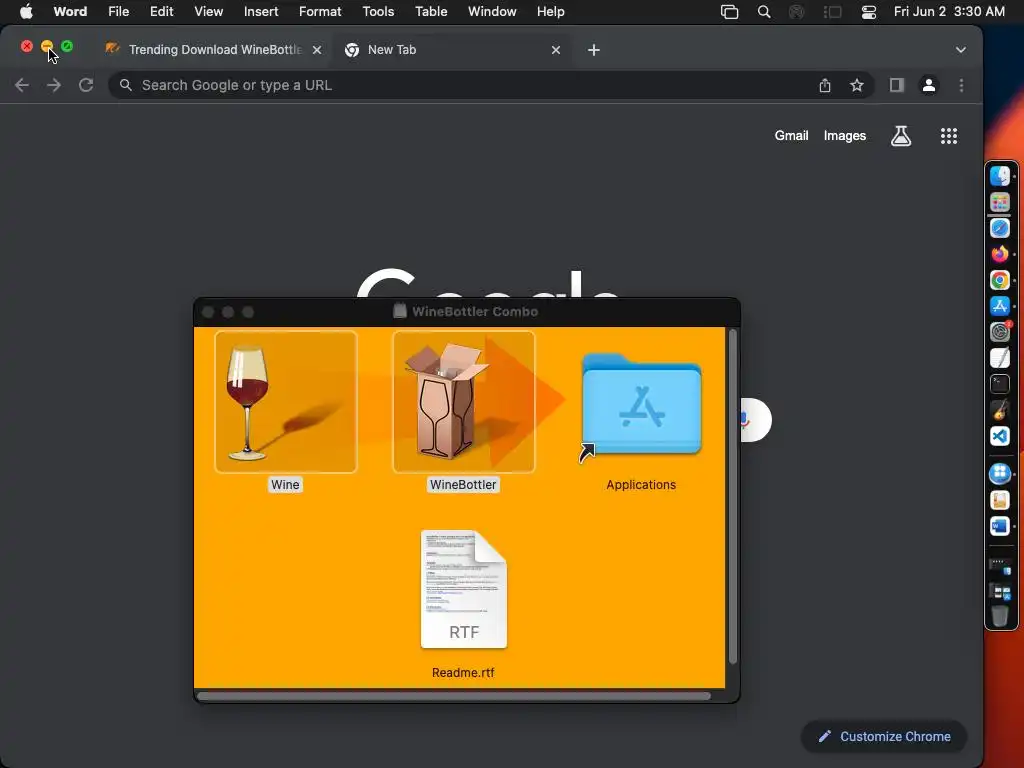Open the Applications folder shortcut
The height and width of the screenshot is (768, 1024).
pyautogui.click(x=641, y=405)
